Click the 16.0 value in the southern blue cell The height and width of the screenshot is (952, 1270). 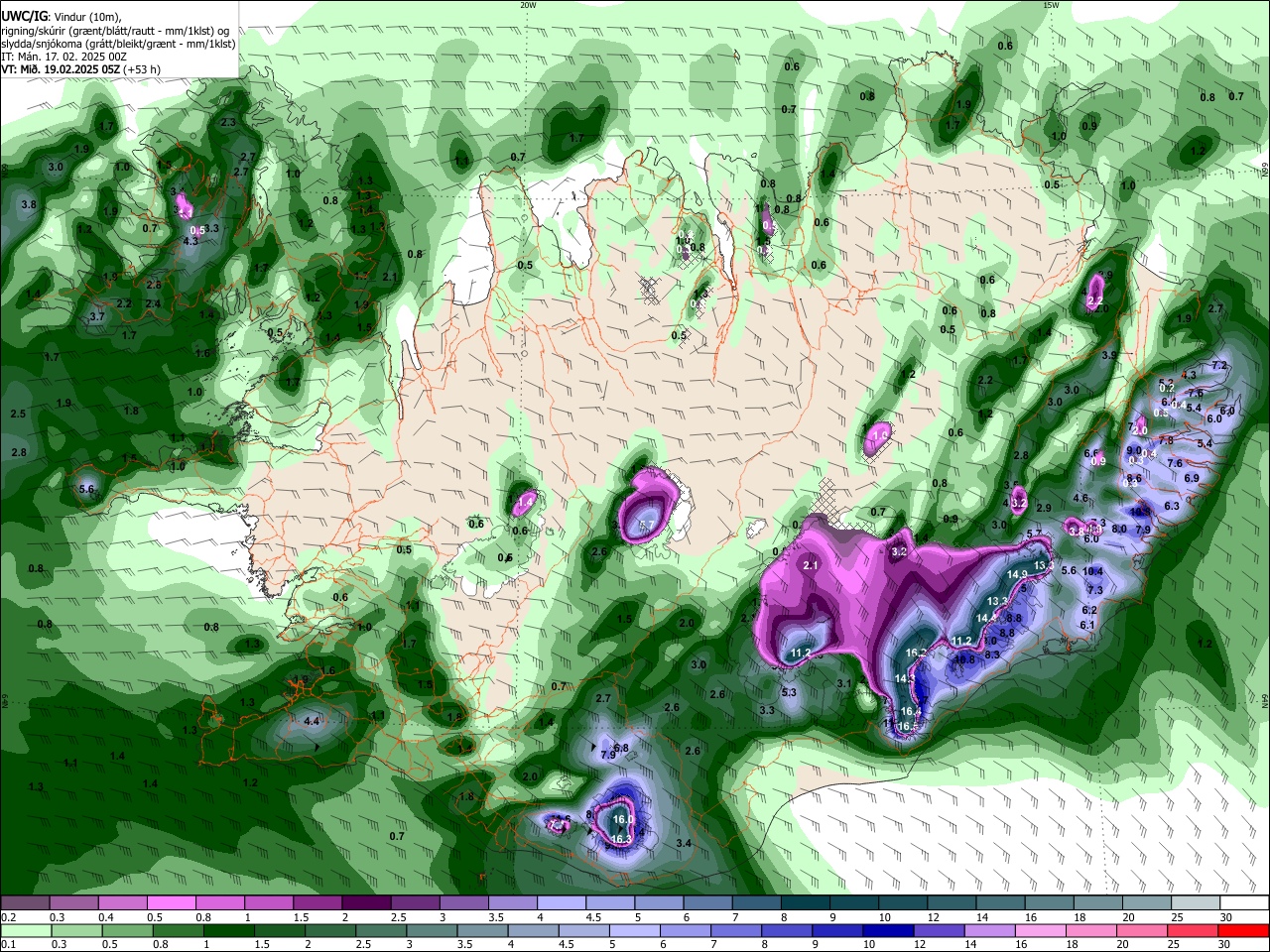622,819
